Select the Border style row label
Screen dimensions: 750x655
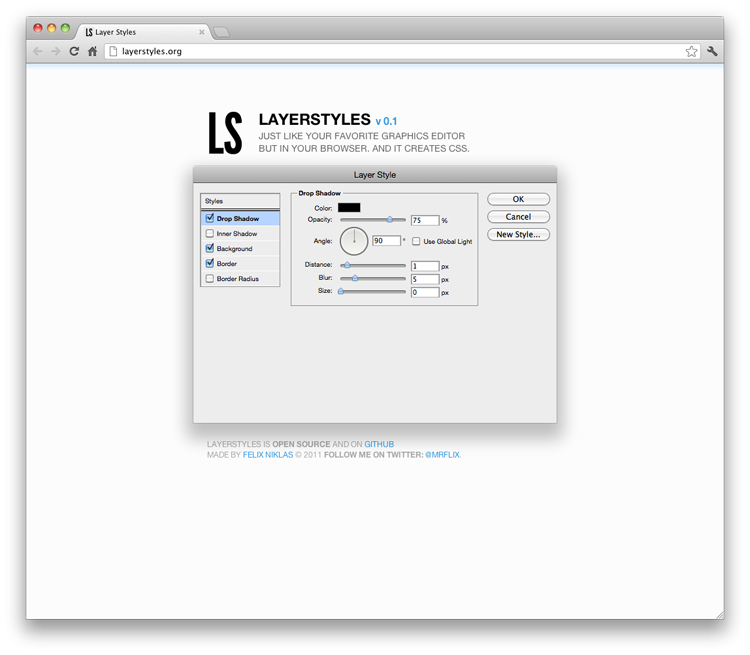[x=227, y=264]
